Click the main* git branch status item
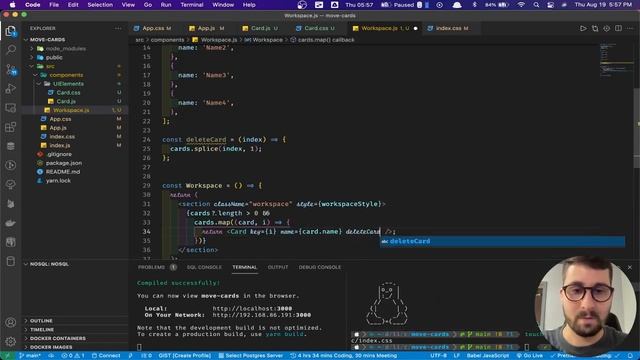The image size is (640, 360). 30,356
